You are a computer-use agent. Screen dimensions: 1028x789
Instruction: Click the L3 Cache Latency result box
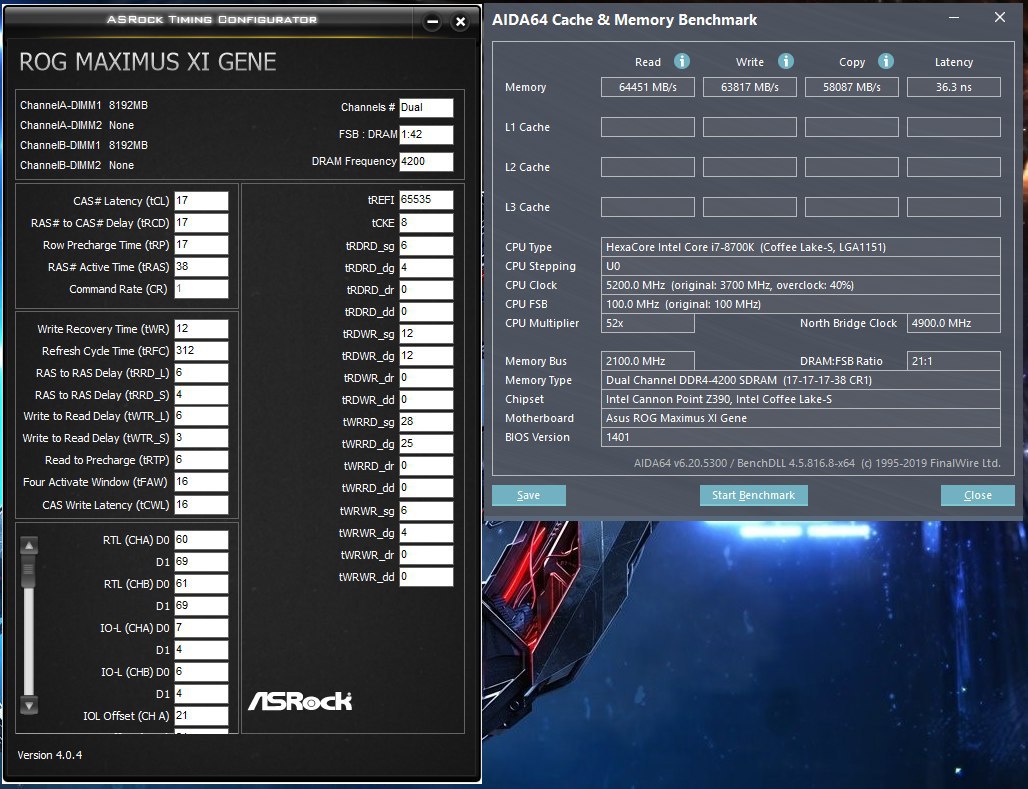[x=954, y=207]
